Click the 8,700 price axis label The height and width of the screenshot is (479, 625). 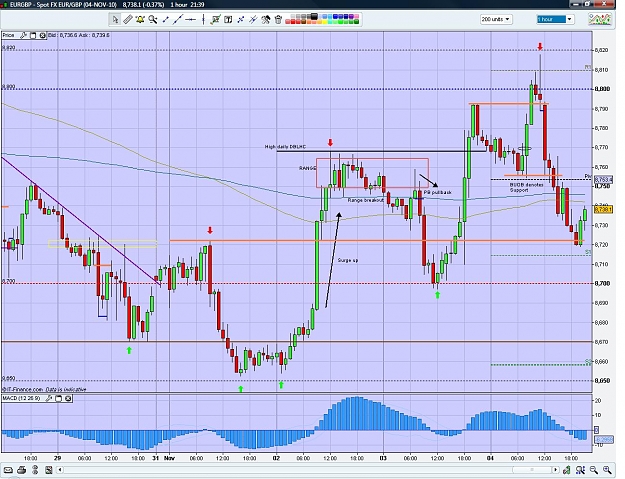602,283
